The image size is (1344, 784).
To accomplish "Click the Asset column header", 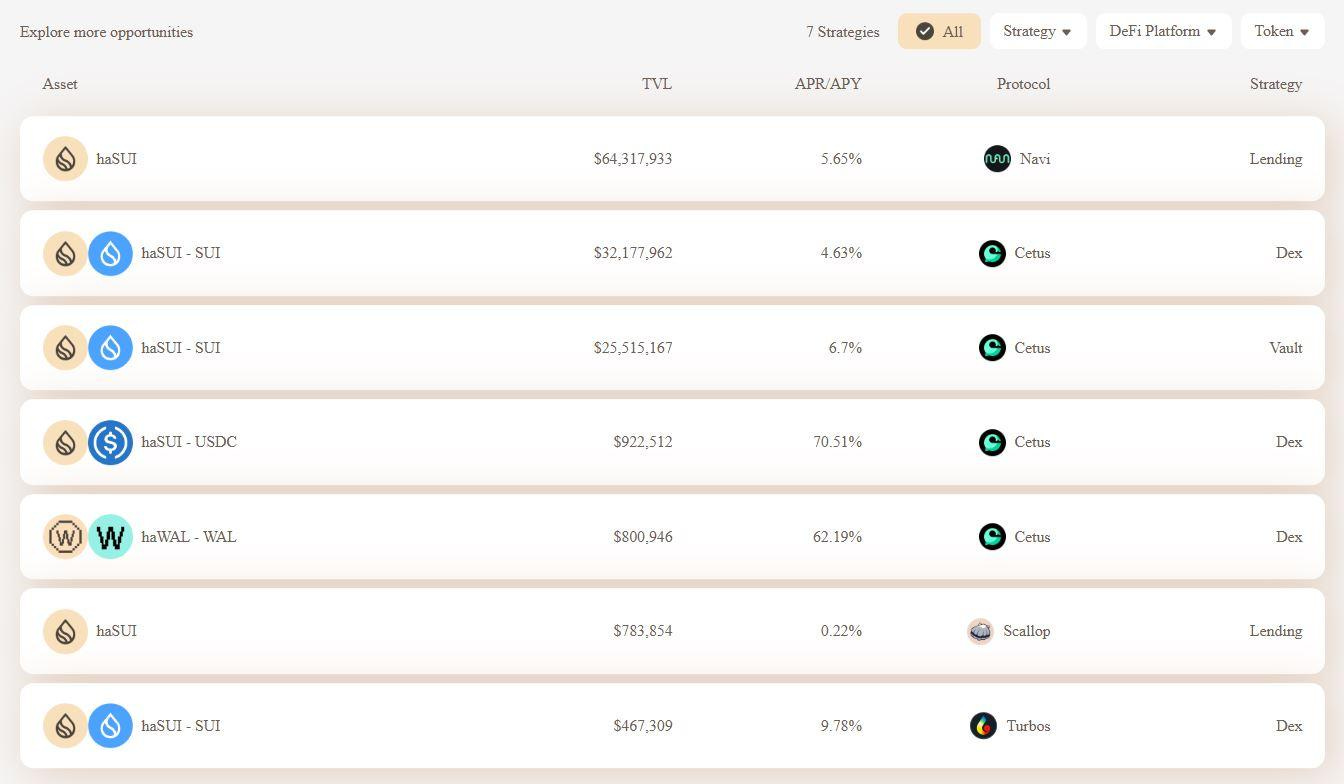I will [60, 84].
